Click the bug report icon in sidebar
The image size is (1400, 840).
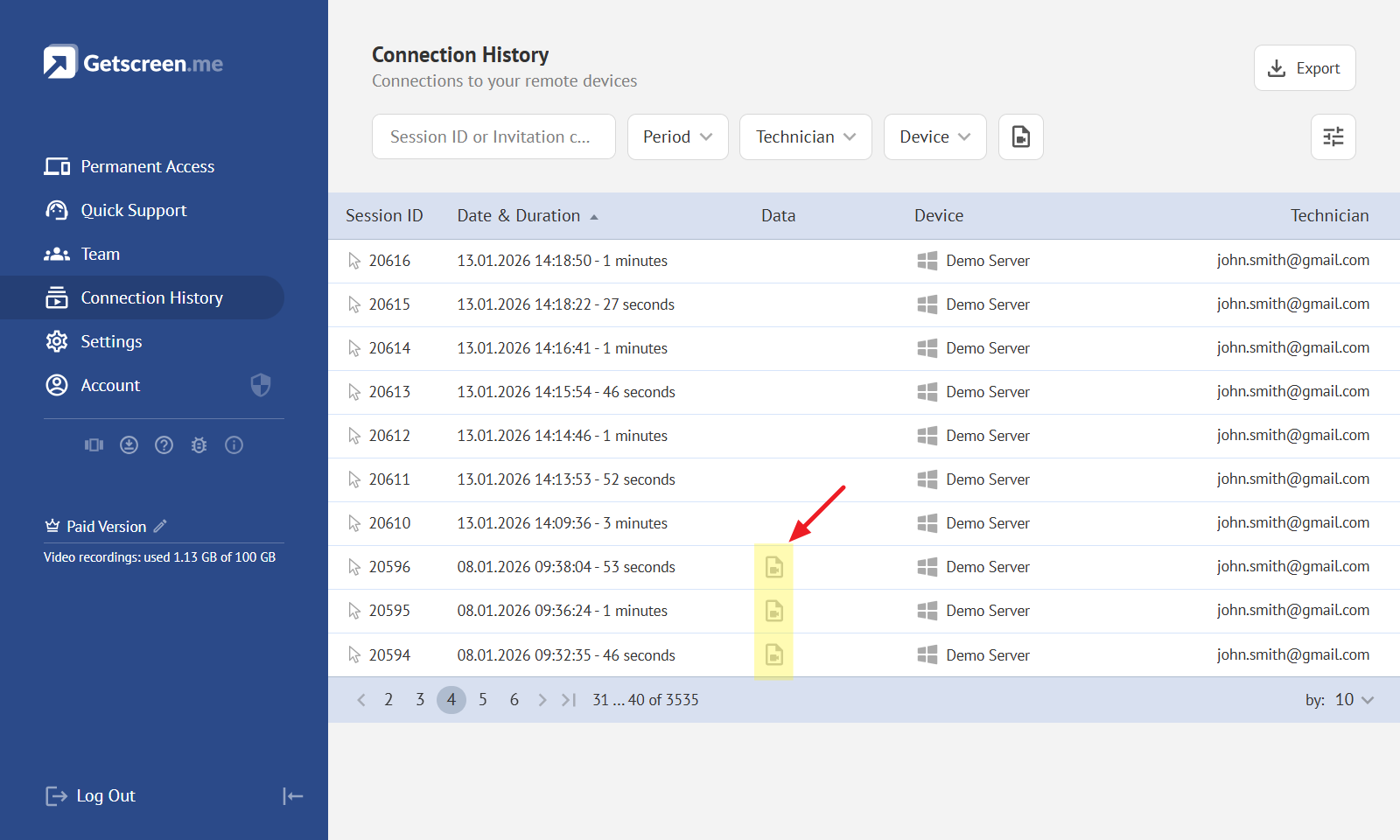(x=199, y=445)
